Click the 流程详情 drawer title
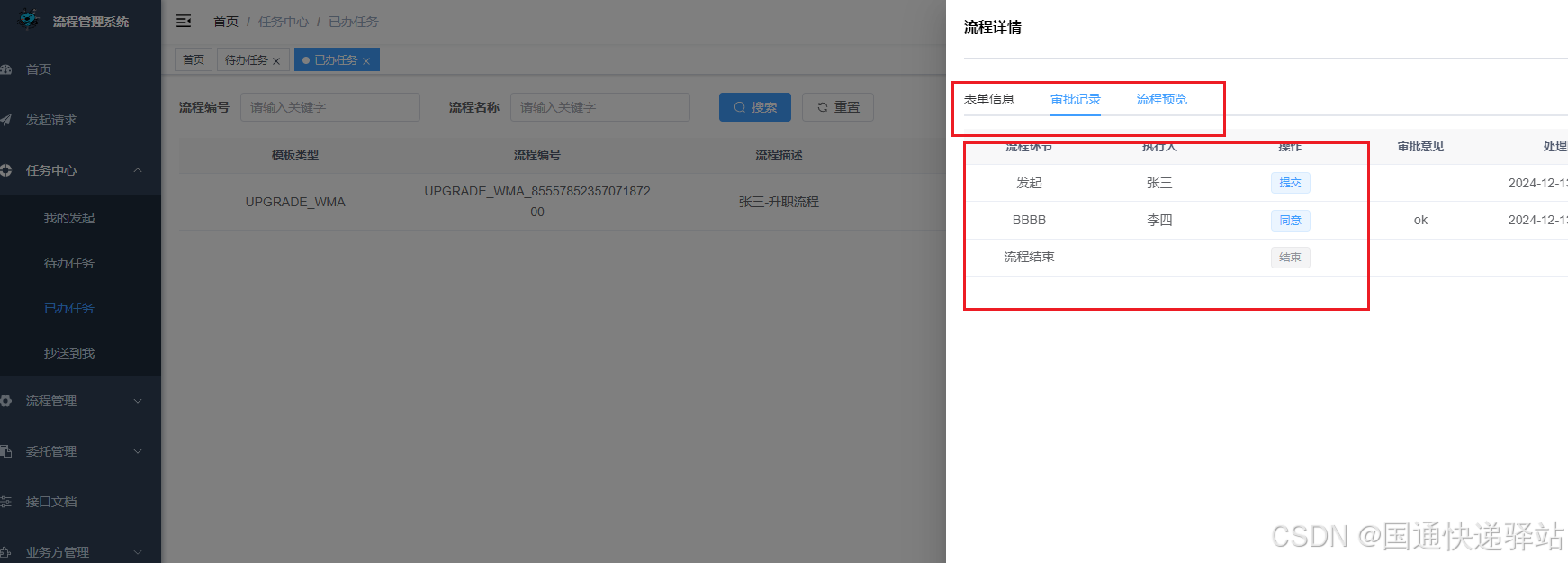 coord(993,27)
